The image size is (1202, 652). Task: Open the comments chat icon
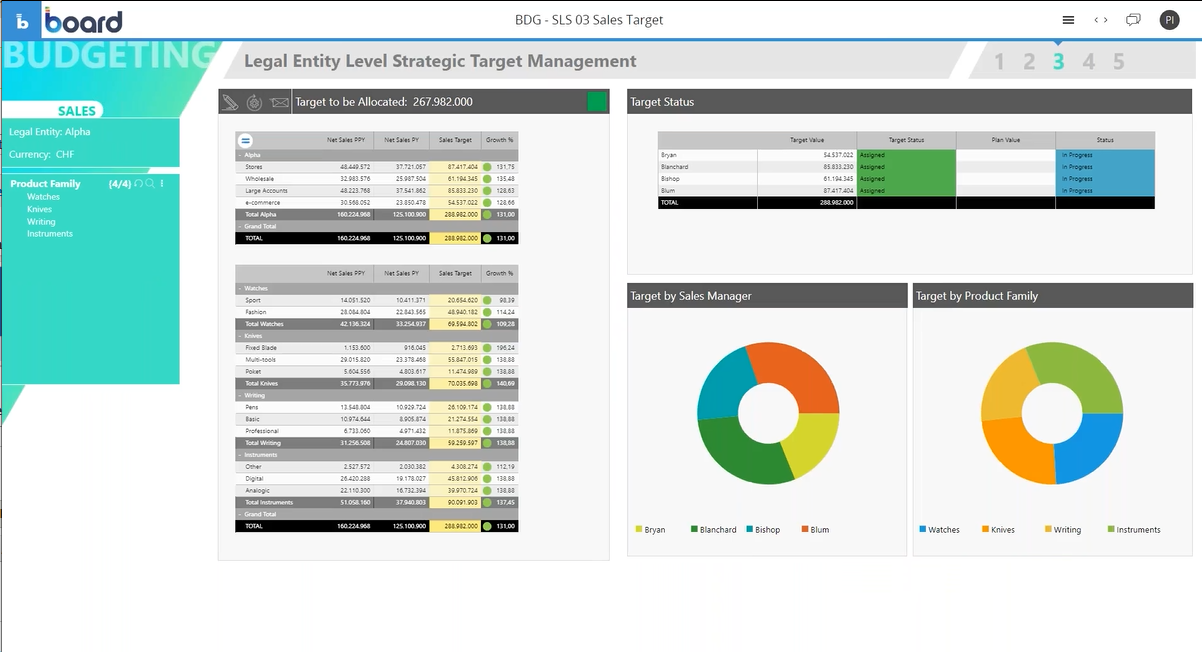click(1133, 20)
